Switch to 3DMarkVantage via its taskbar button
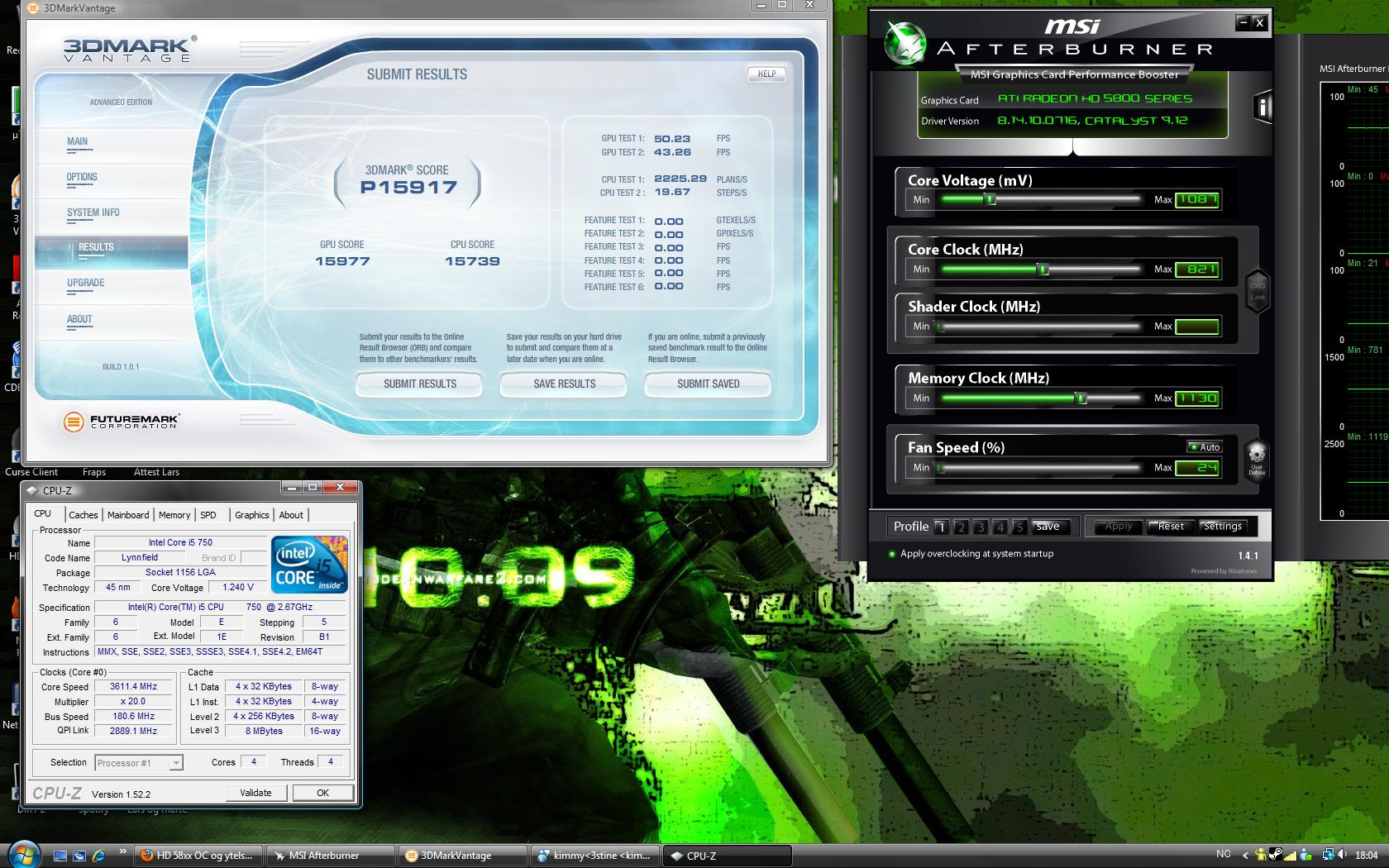 tap(463, 856)
